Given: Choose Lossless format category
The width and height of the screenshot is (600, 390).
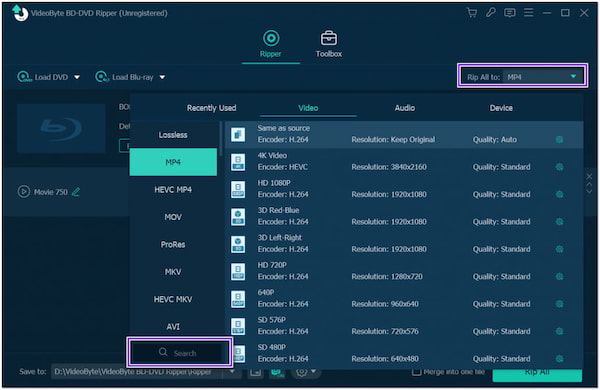Looking at the screenshot, I should pos(173,135).
